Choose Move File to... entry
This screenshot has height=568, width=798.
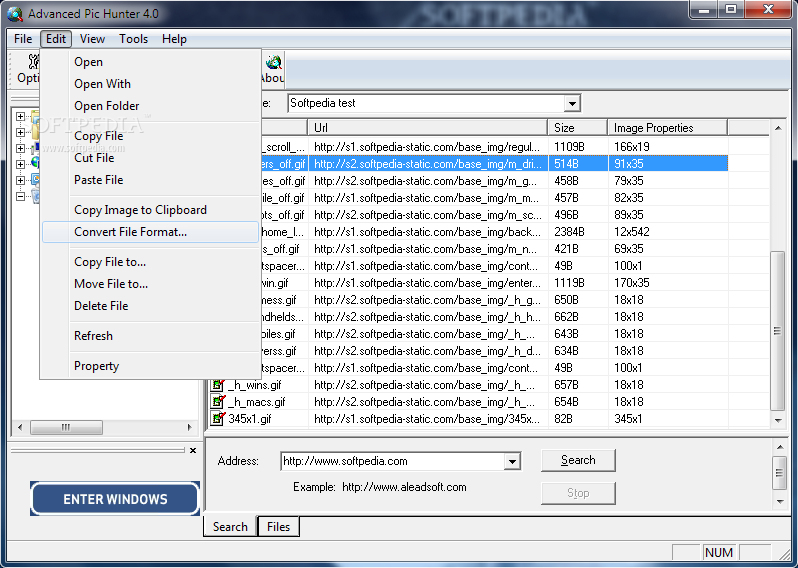[151, 283]
